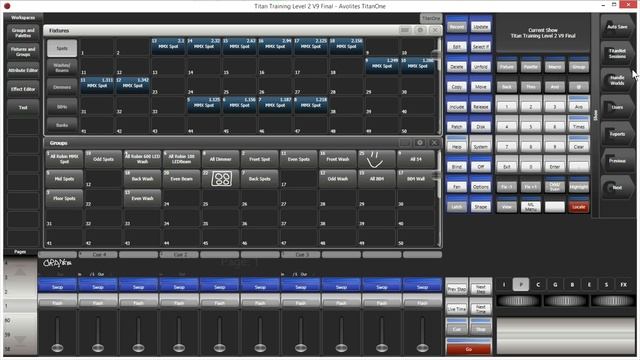Viewport: 640px width, 360px height.
Task: Switch to the Dimmers fixture page
Action: click(x=62, y=87)
